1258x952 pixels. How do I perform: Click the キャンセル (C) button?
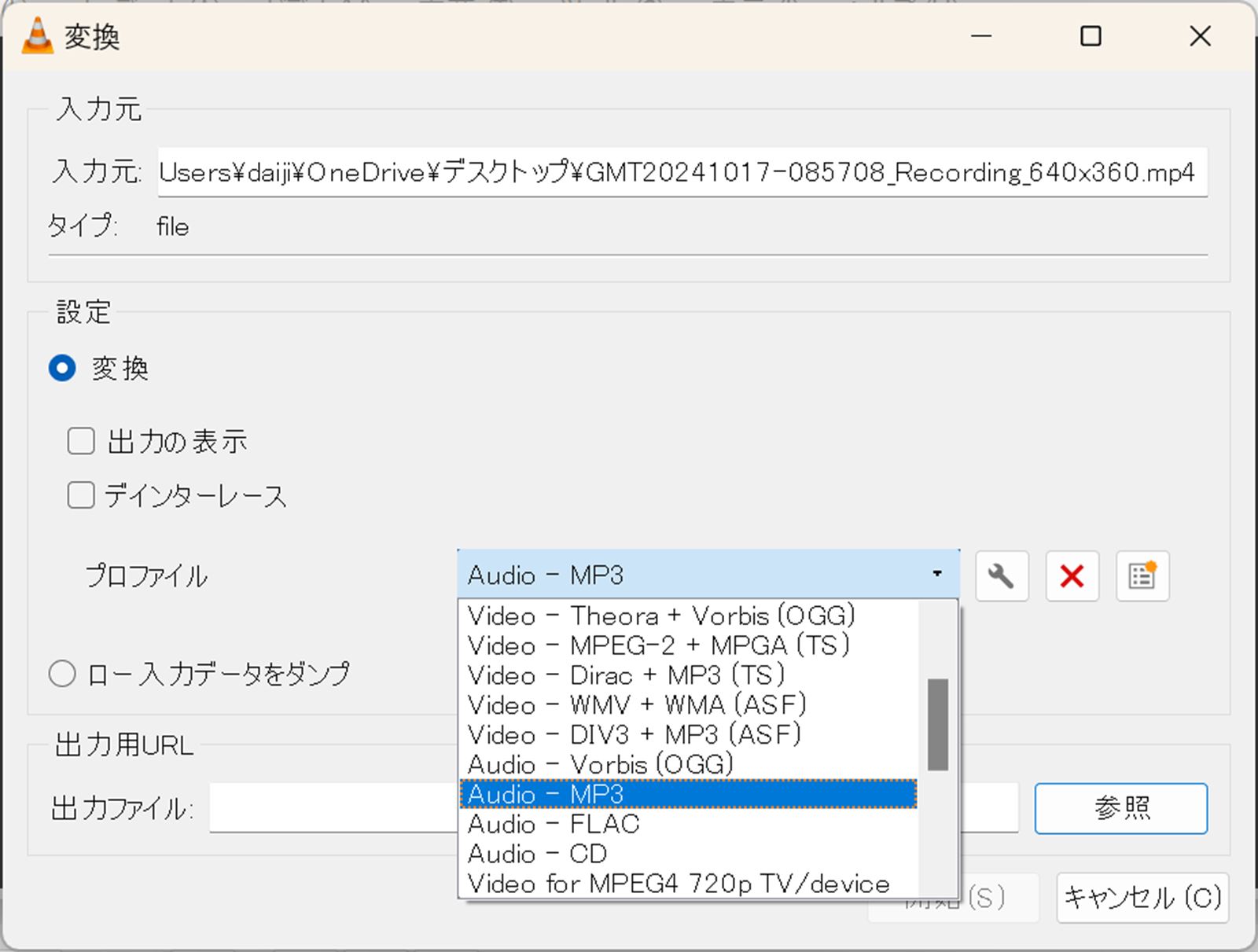point(1142,898)
